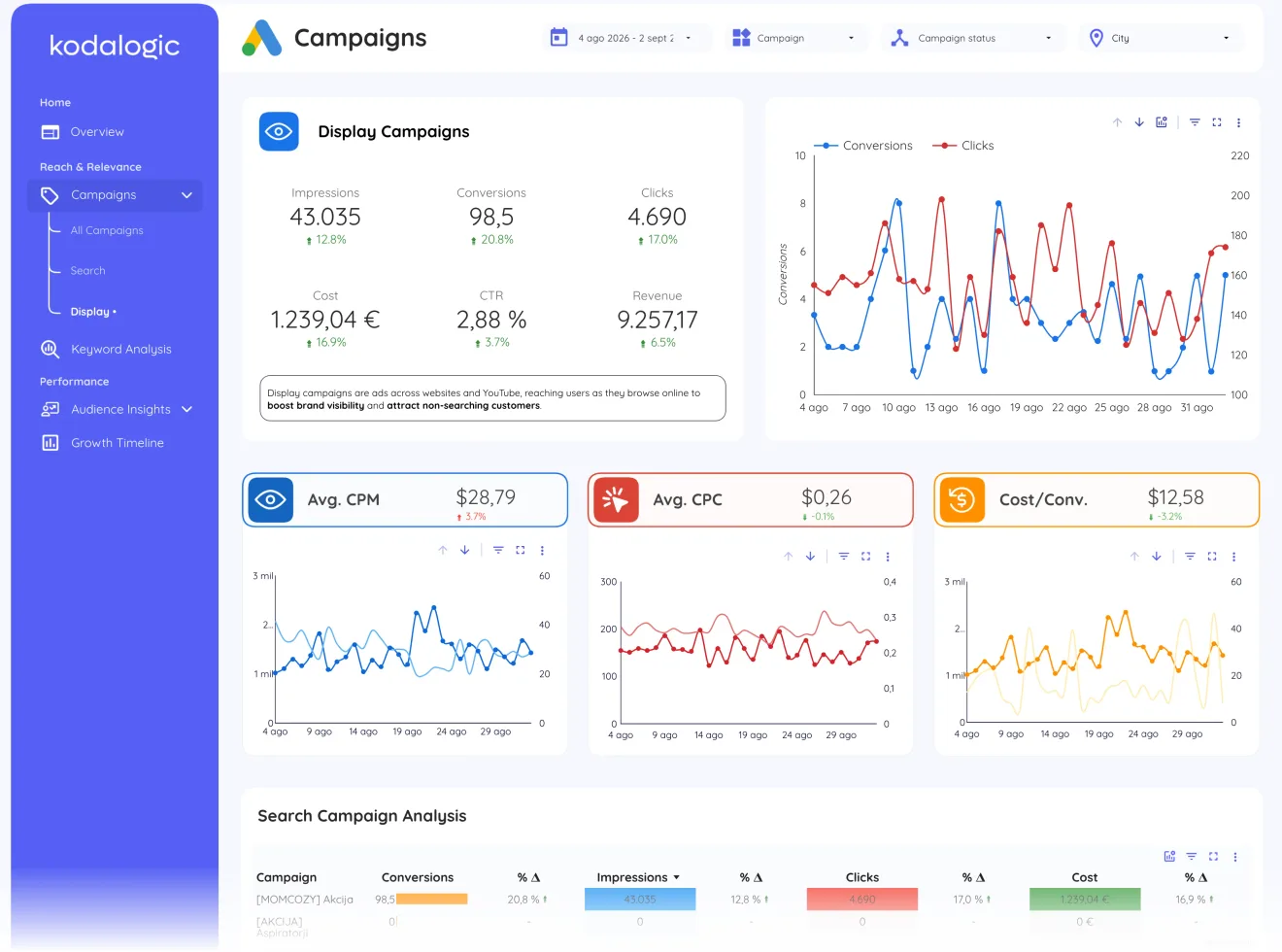This screenshot has width=1282, height=952.
Task: Click the red Clicks bar showing 4.690
Action: click(862, 900)
